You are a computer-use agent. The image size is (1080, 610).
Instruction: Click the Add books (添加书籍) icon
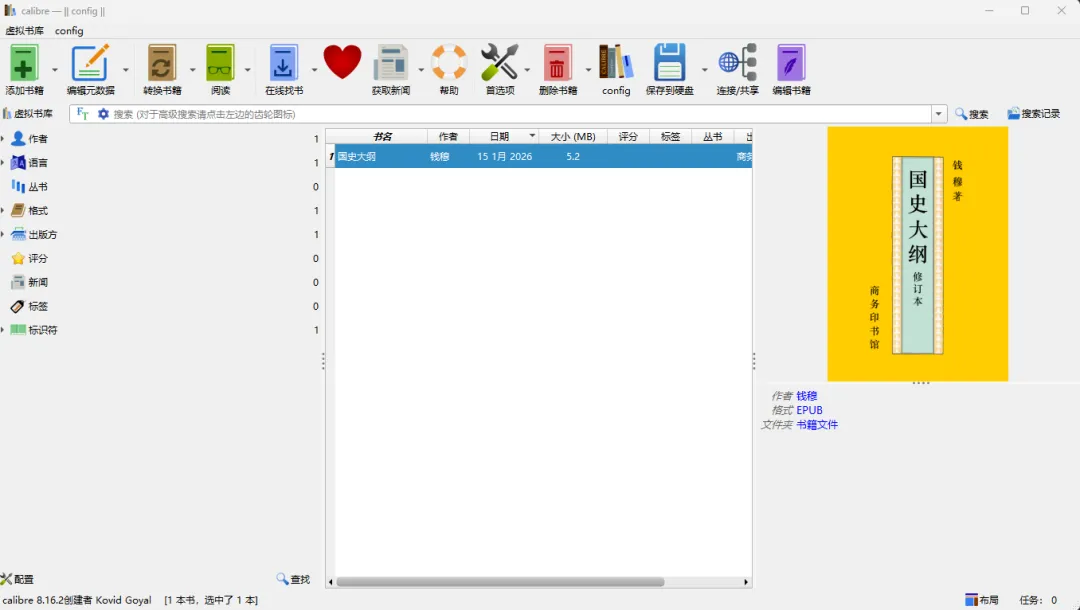(24, 63)
